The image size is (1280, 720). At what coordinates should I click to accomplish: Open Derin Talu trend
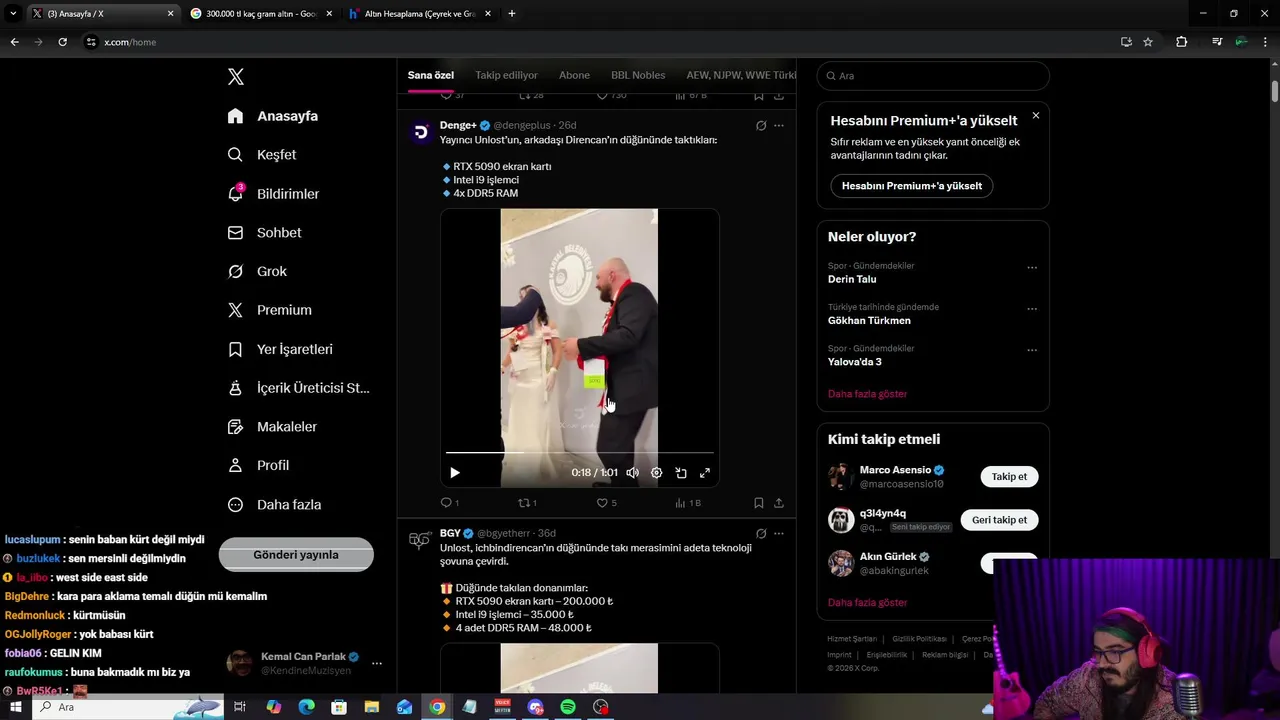click(852, 280)
